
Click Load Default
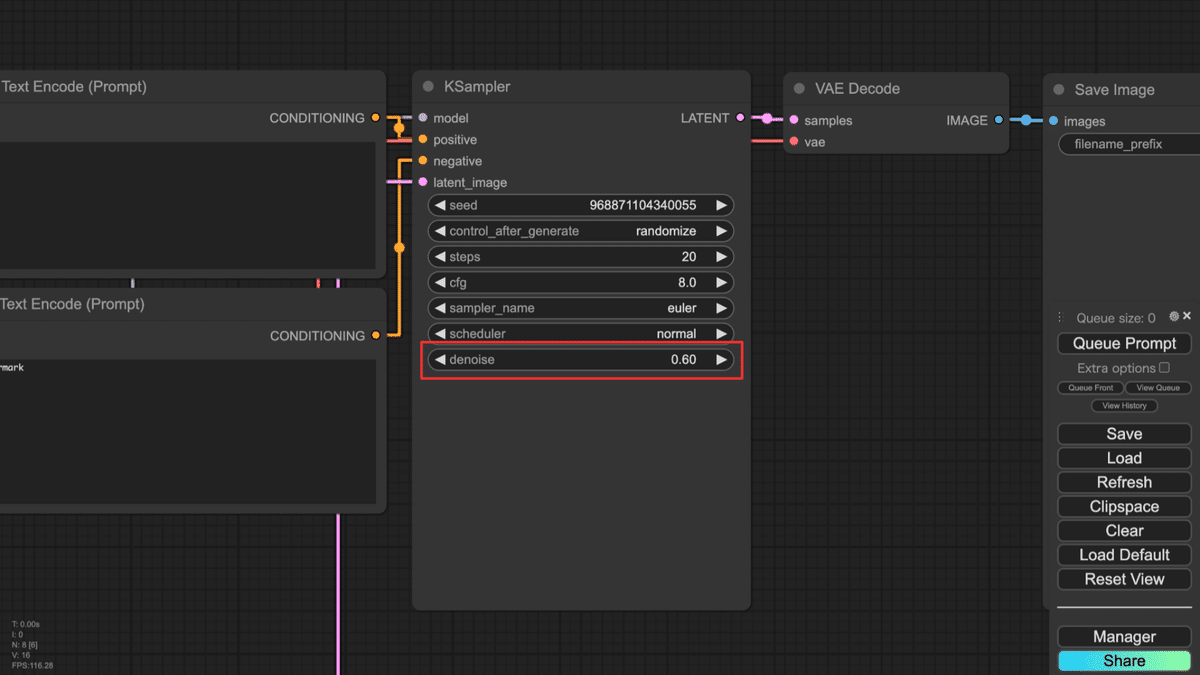coord(1124,555)
